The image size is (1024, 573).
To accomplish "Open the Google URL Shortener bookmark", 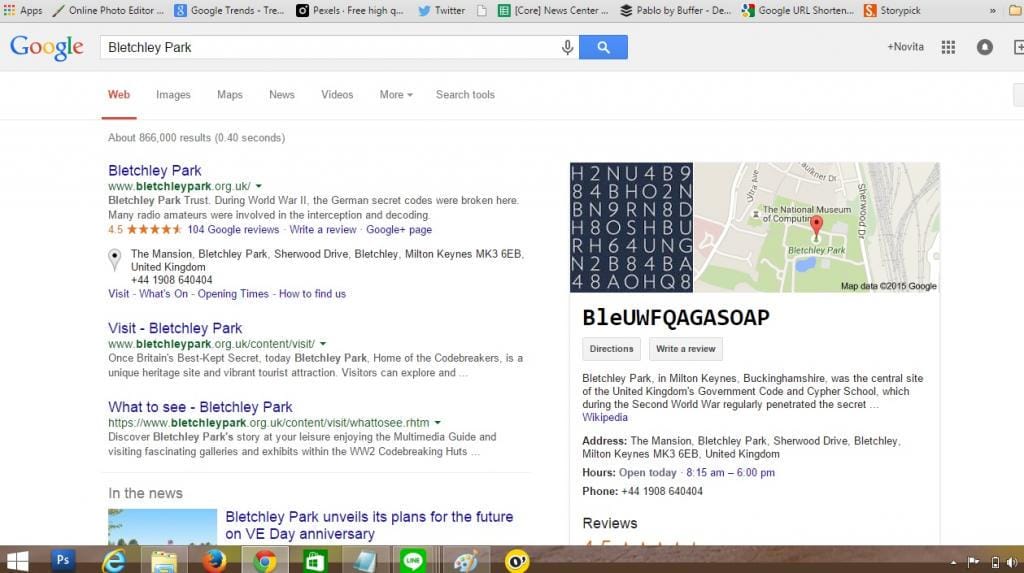I will pos(798,10).
